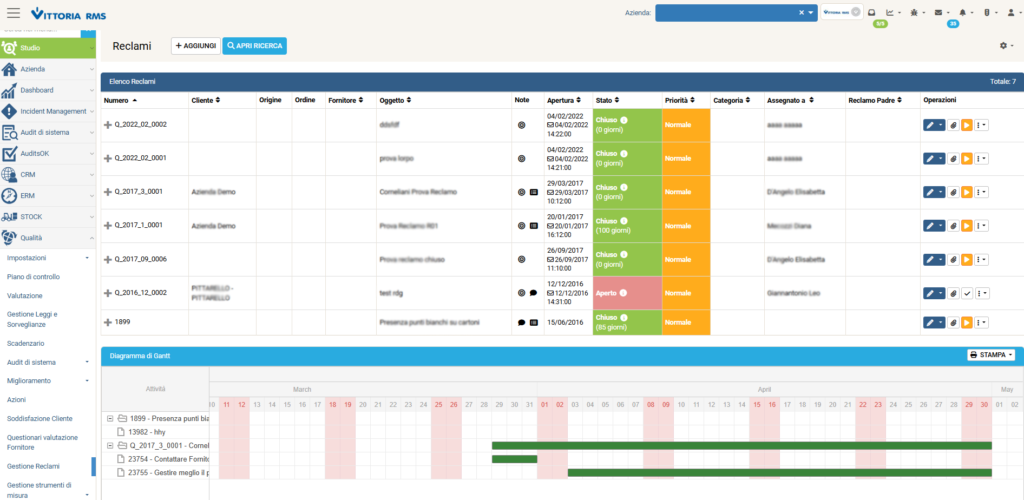Open the bug report menu in top bar
The width and height of the screenshot is (1024, 500).
[x=916, y=12]
